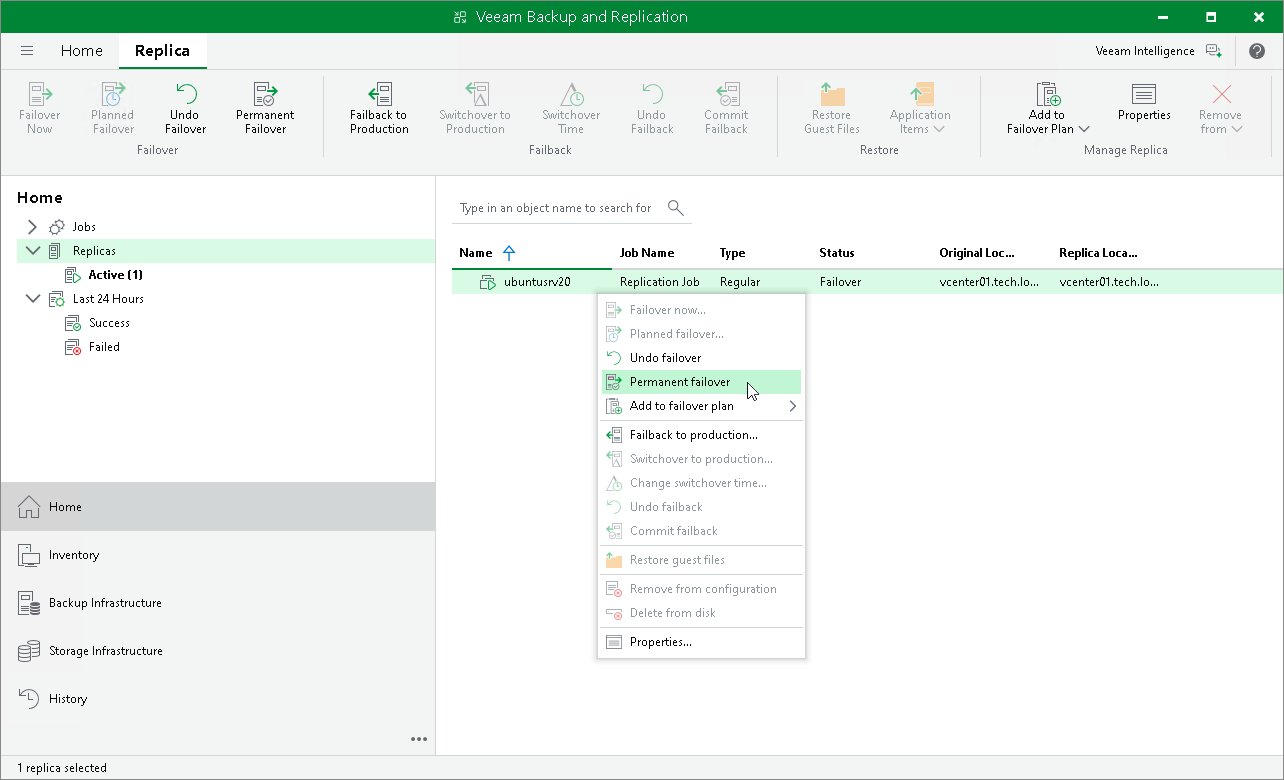Select the Success tree item
This screenshot has height=780, width=1284.
pyautogui.click(x=109, y=323)
